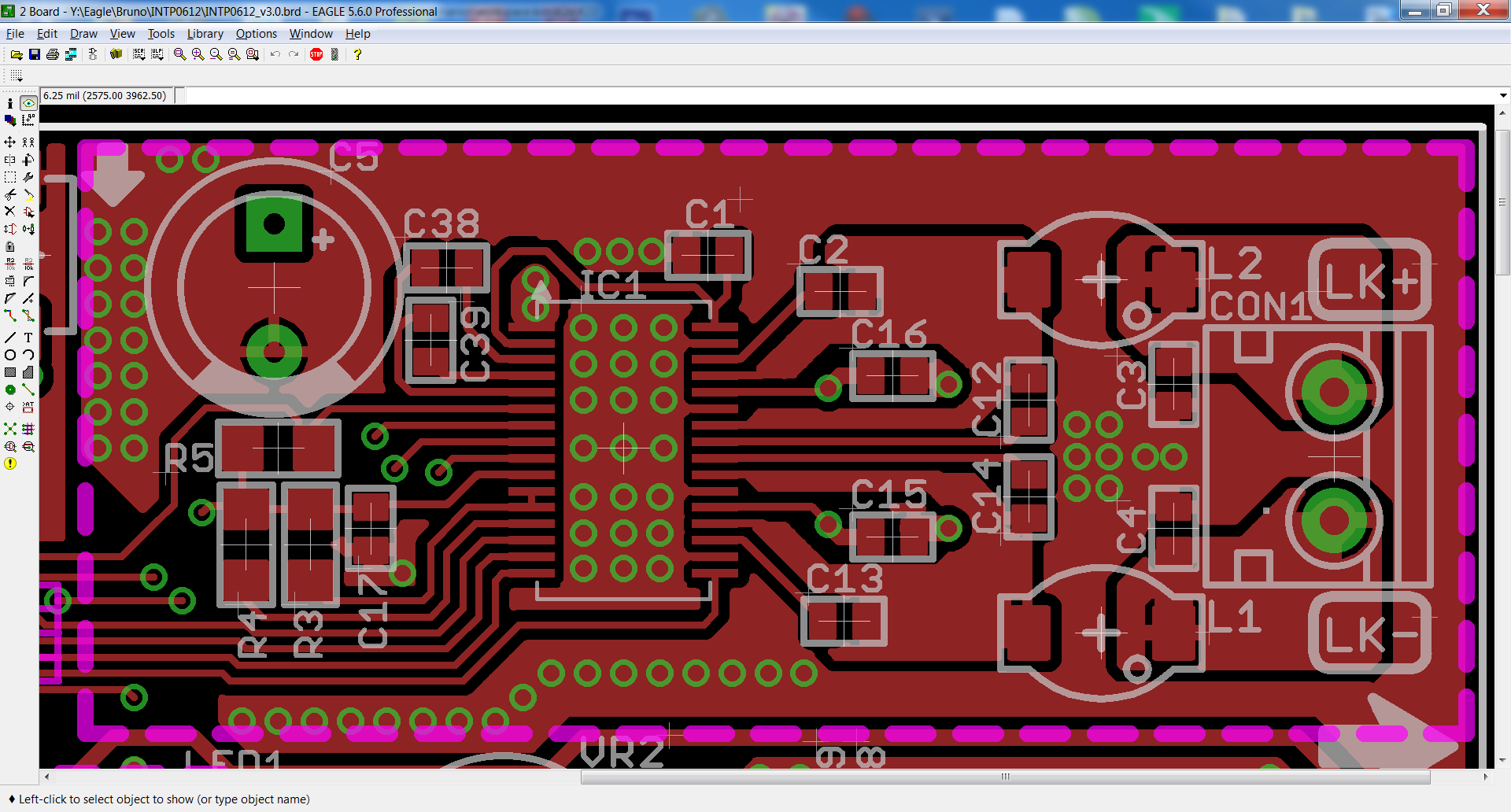Select the Wire line tool
Screen dimensions: 1511x812
click(10, 338)
